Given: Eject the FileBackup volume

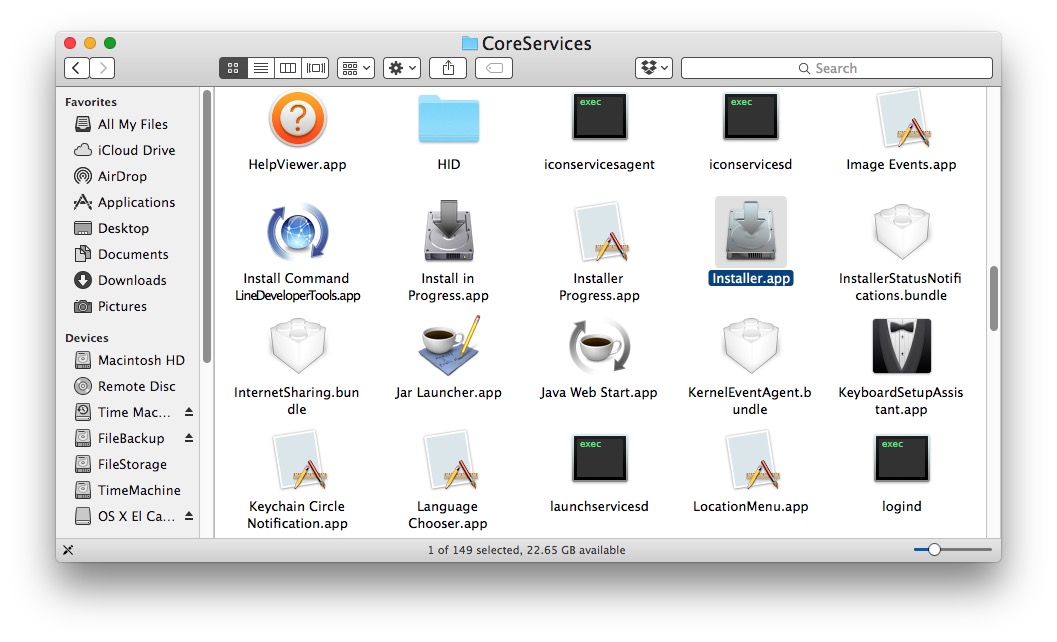Looking at the screenshot, I should click(x=189, y=438).
